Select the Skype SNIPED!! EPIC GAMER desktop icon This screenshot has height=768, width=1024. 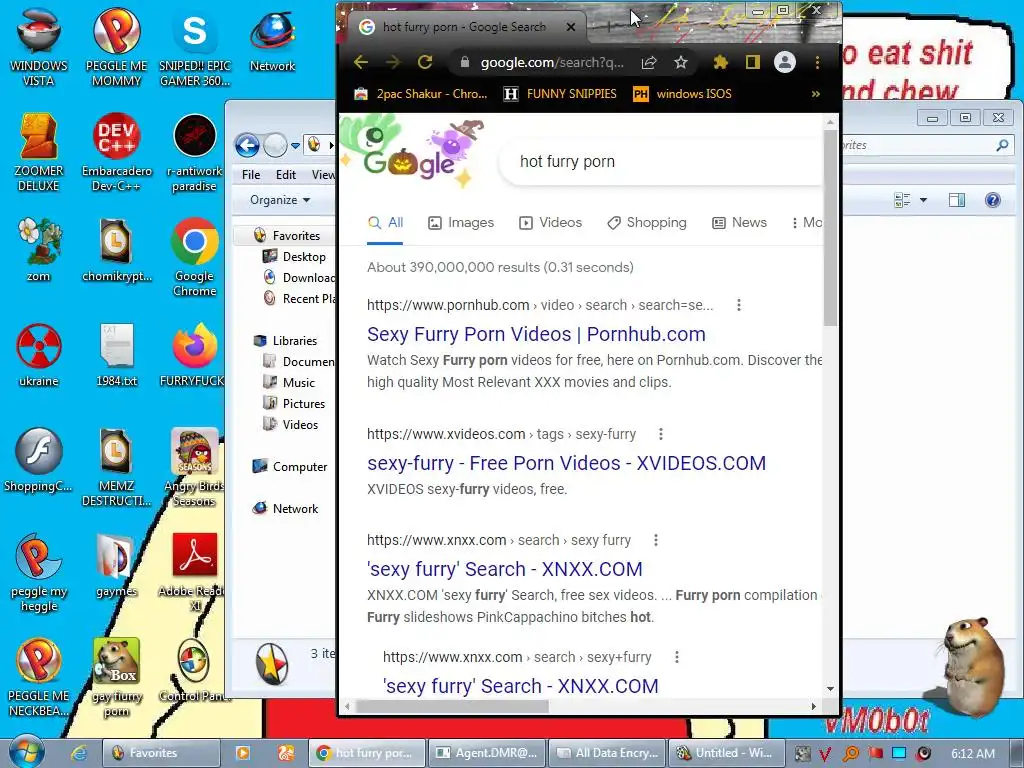tap(195, 46)
